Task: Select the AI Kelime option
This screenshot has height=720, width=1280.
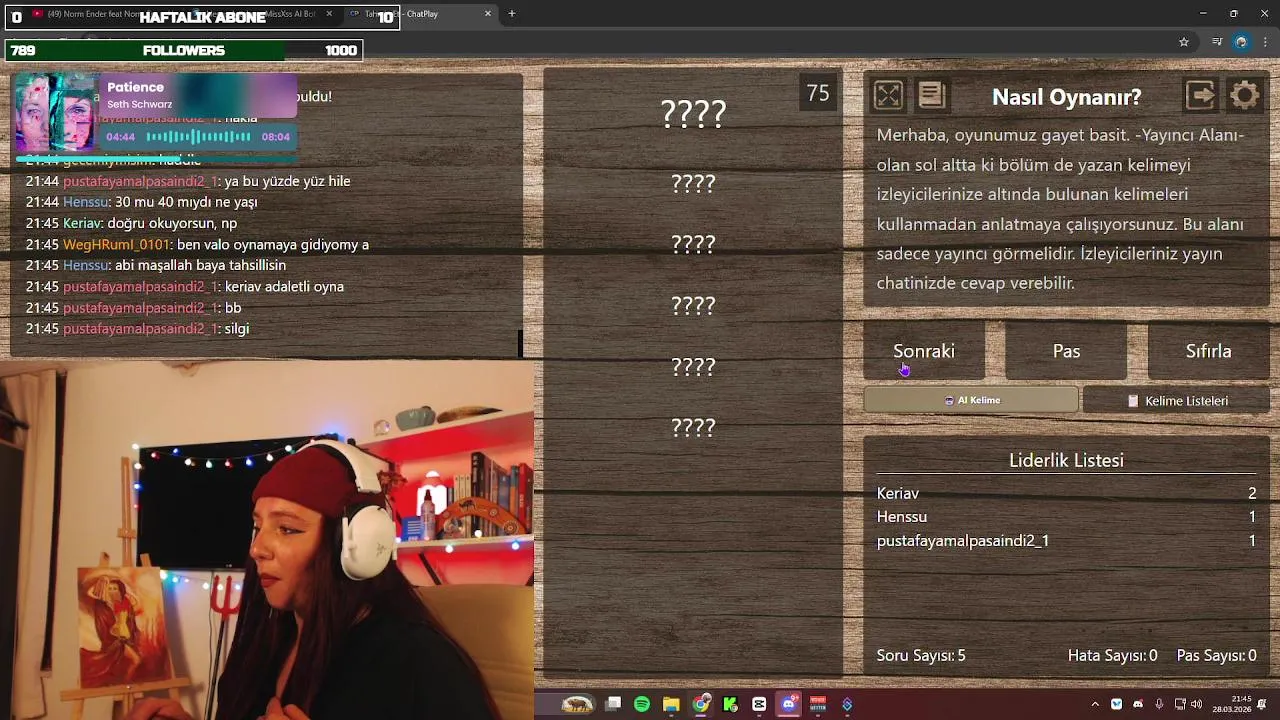Action: tap(971, 400)
